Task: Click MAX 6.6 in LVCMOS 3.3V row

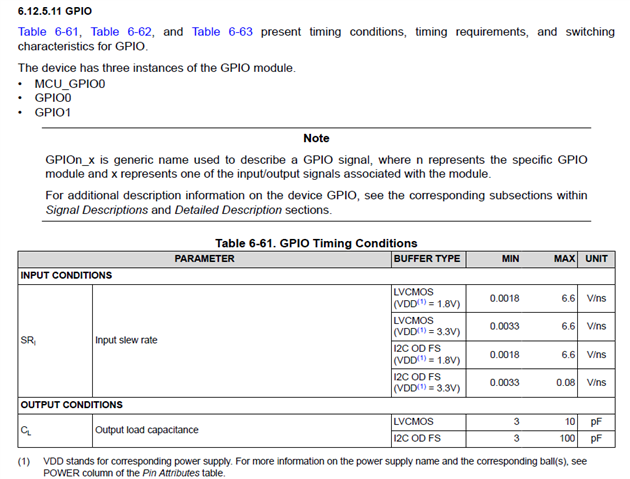Action: click(568, 326)
